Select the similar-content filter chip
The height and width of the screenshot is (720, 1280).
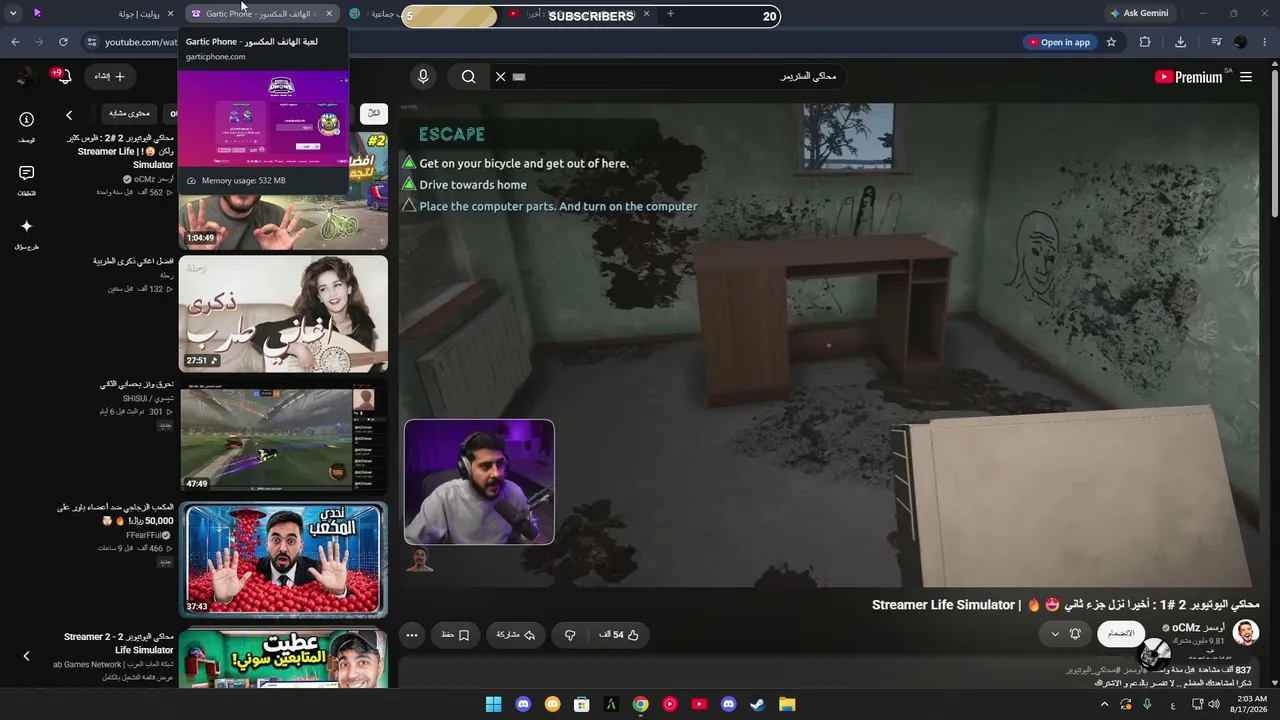pyautogui.click(x=130, y=113)
